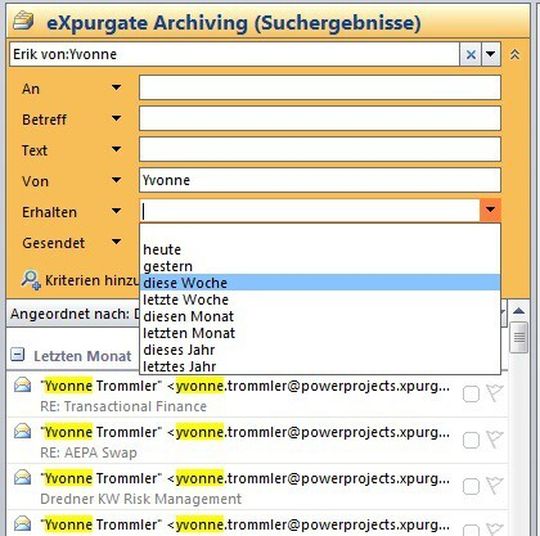Select gestern from the date list
The width and height of the screenshot is (540, 536).
tap(320, 266)
